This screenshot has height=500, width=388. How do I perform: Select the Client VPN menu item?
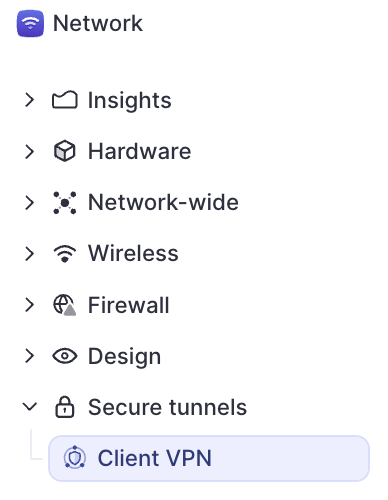(x=209, y=458)
